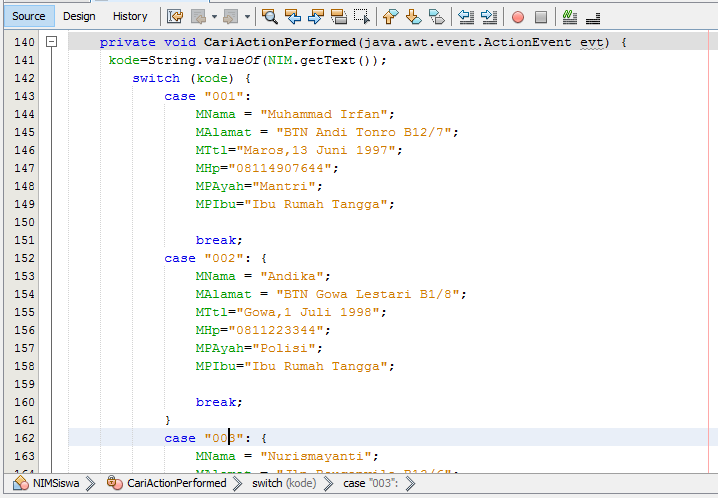Viewport: 718px width, 498px height.
Task: Collapse the CariActionPerformed method fold
Action: pos(51,42)
